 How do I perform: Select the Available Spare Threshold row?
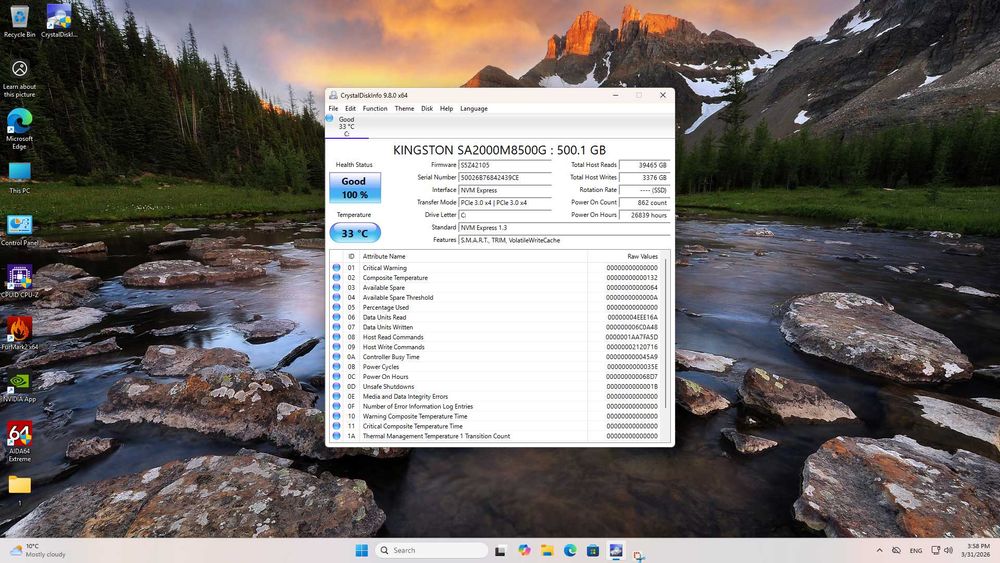coord(497,298)
